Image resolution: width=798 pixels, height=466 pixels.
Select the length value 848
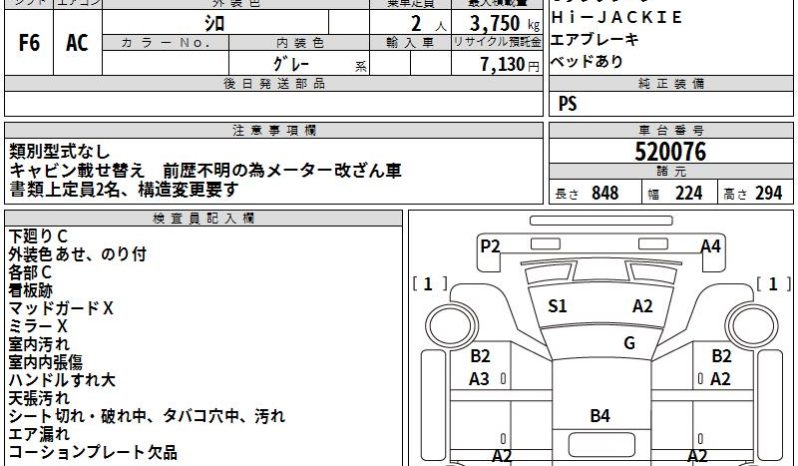click(605, 193)
